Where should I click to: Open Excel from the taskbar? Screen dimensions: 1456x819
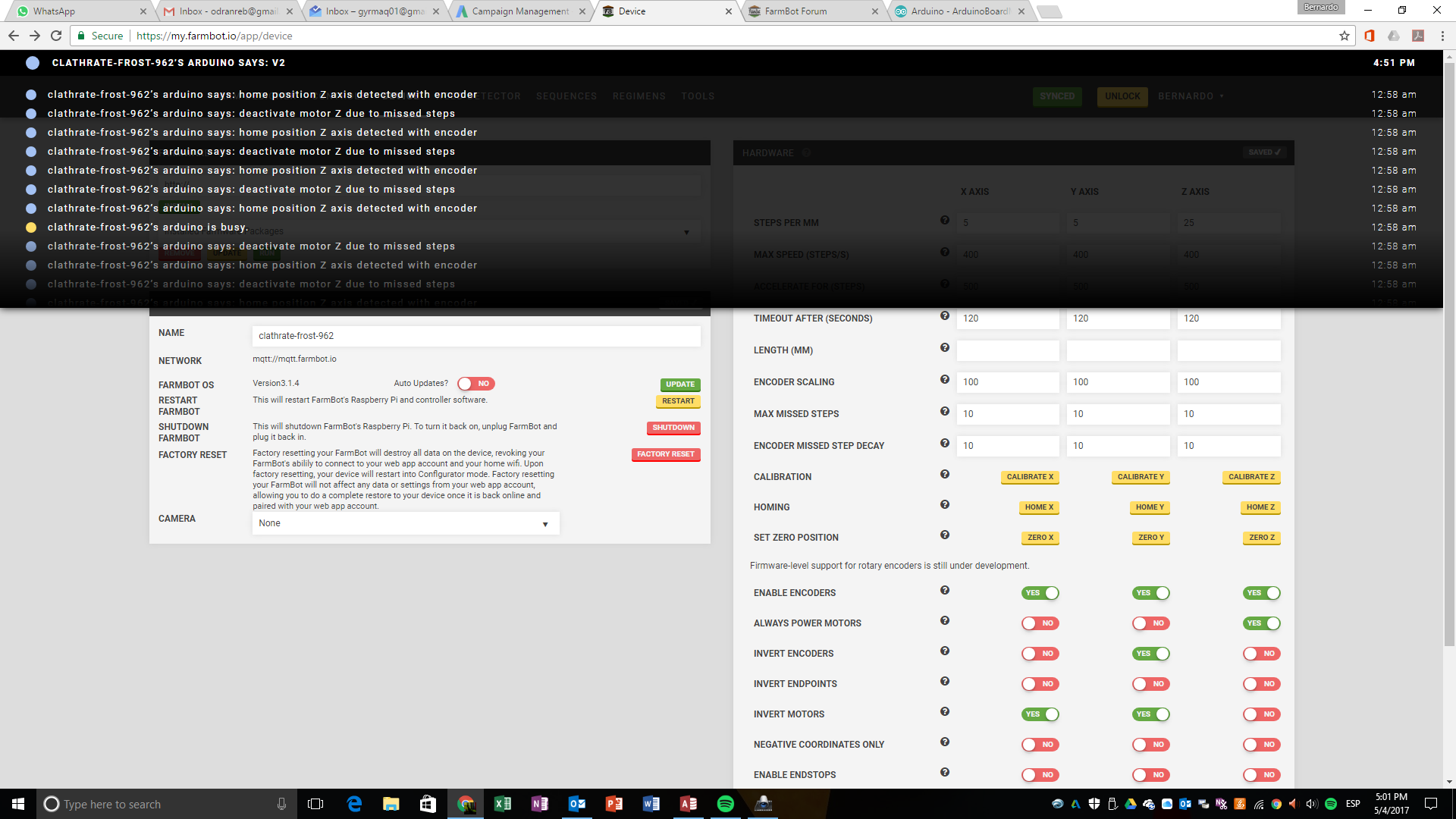503,804
